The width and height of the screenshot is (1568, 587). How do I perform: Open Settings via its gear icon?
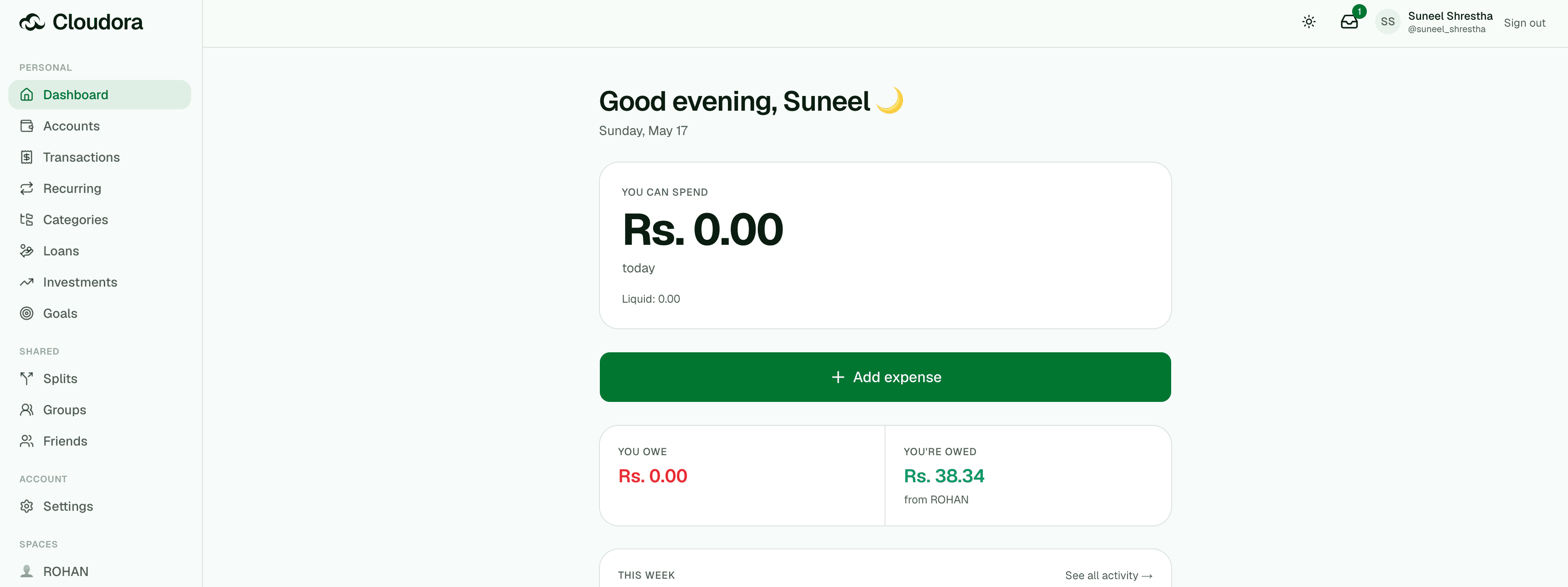click(27, 506)
